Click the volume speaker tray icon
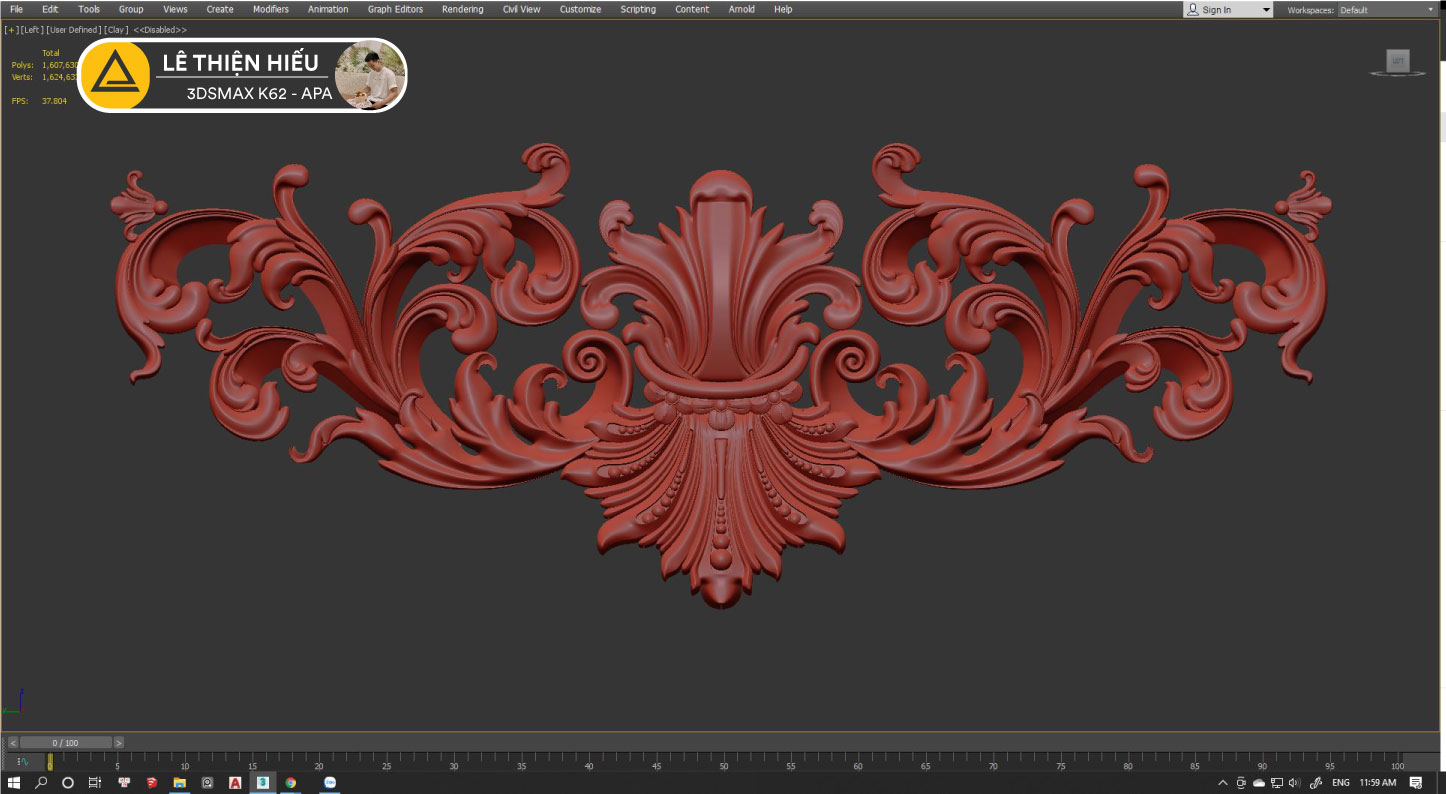 click(1293, 782)
